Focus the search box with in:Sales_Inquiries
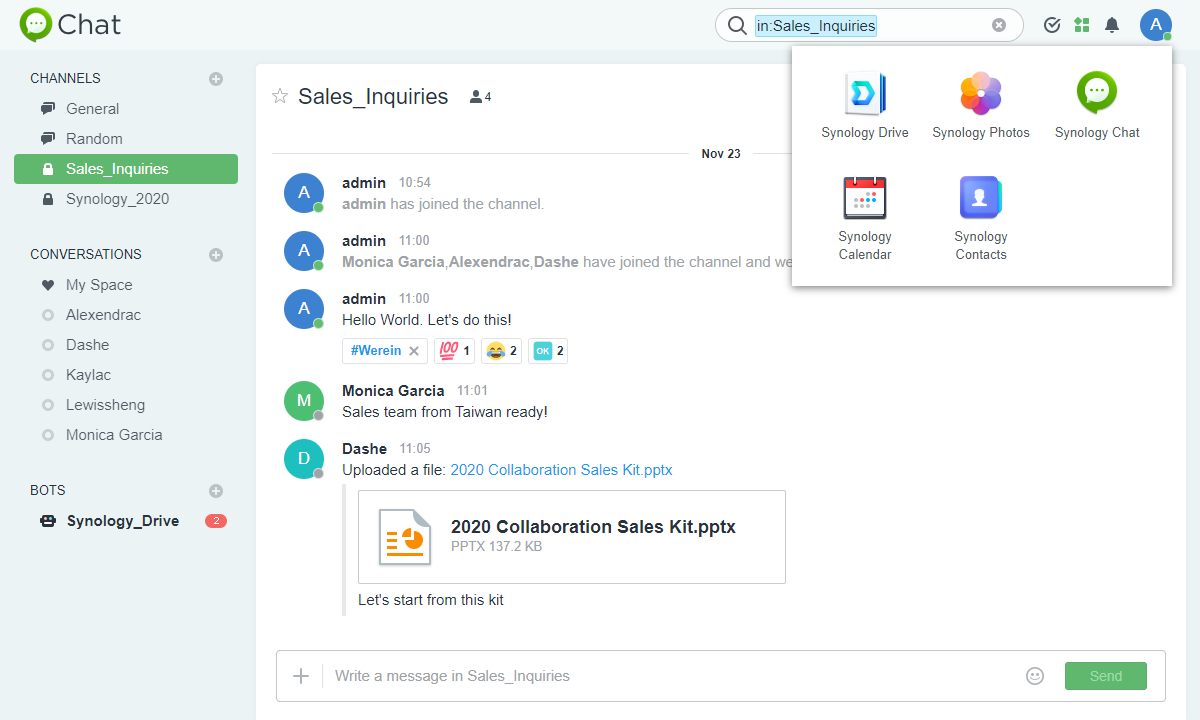This screenshot has width=1200, height=720. click(868, 26)
